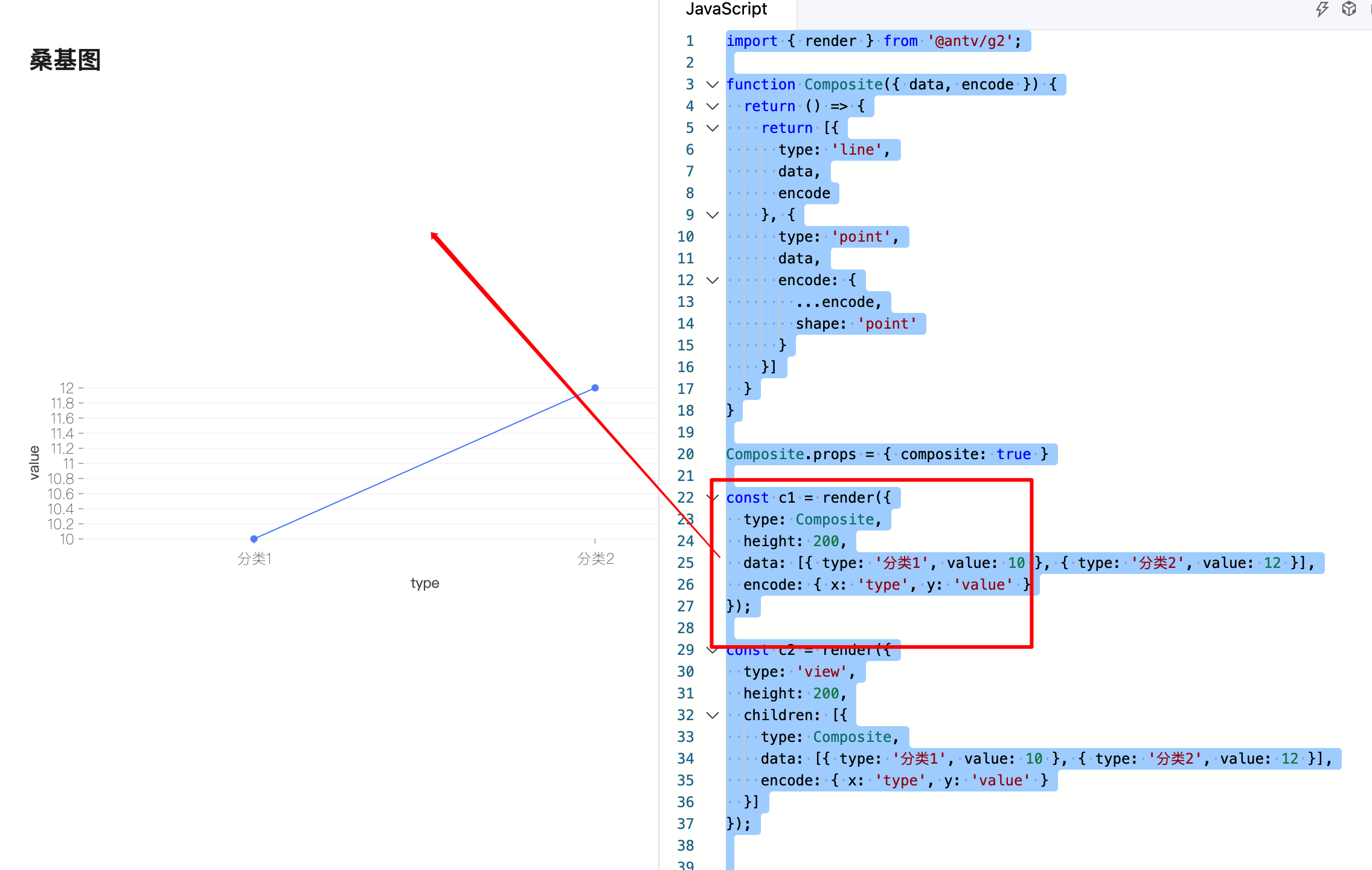The image size is (1372, 870).
Task: Click Composite.props assignment line
Action: [x=887, y=454]
